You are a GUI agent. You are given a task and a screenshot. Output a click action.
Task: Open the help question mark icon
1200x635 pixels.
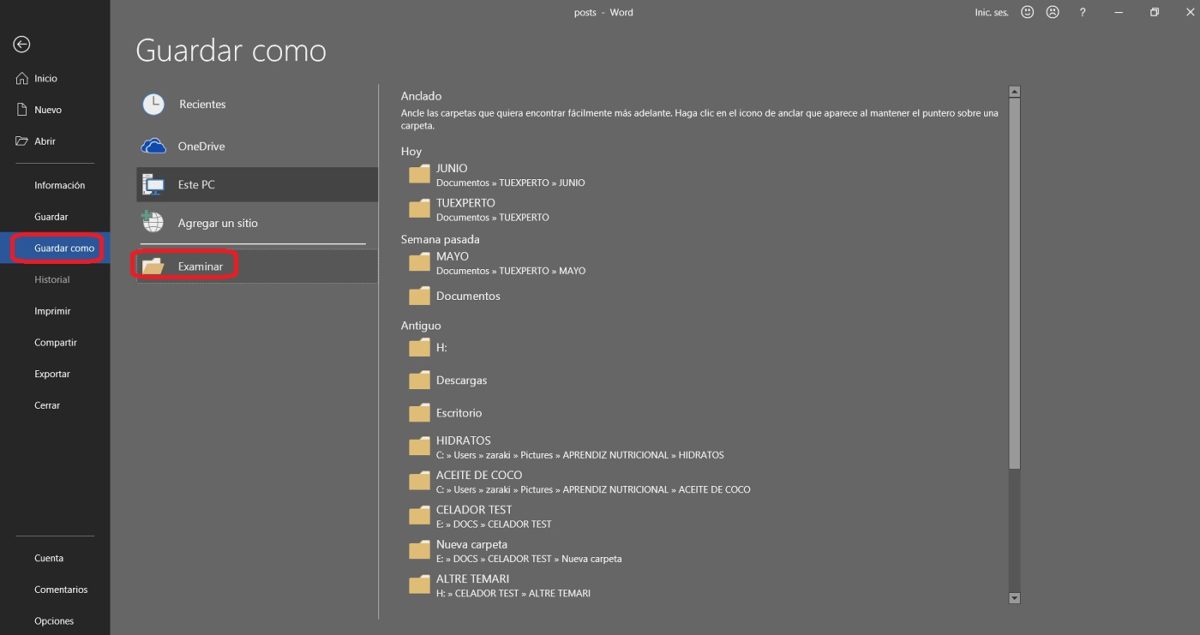tap(1082, 12)
